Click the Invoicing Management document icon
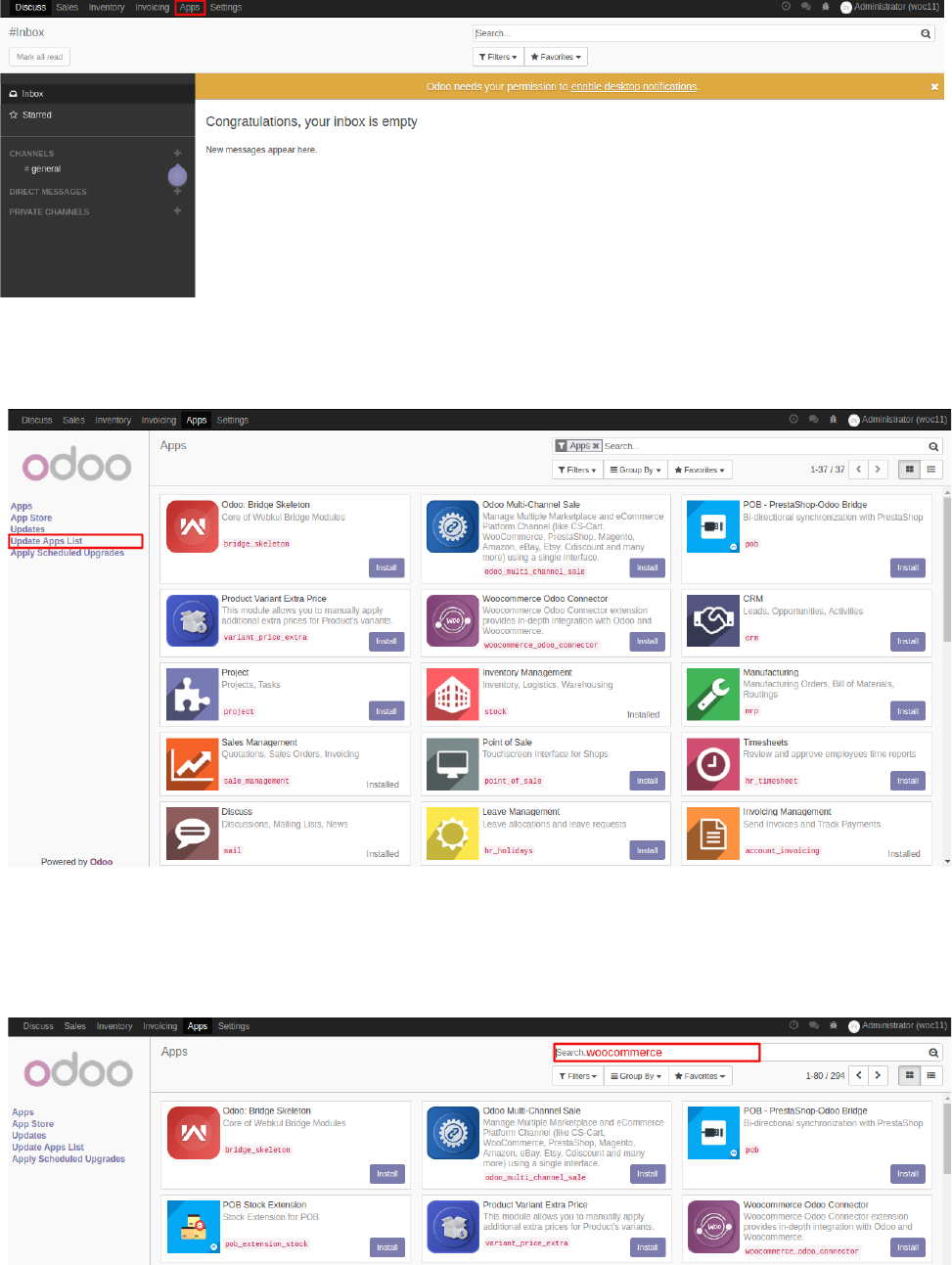Image resolution: width=952 pixels, height=1265 pixels. [x=712, y=834]
